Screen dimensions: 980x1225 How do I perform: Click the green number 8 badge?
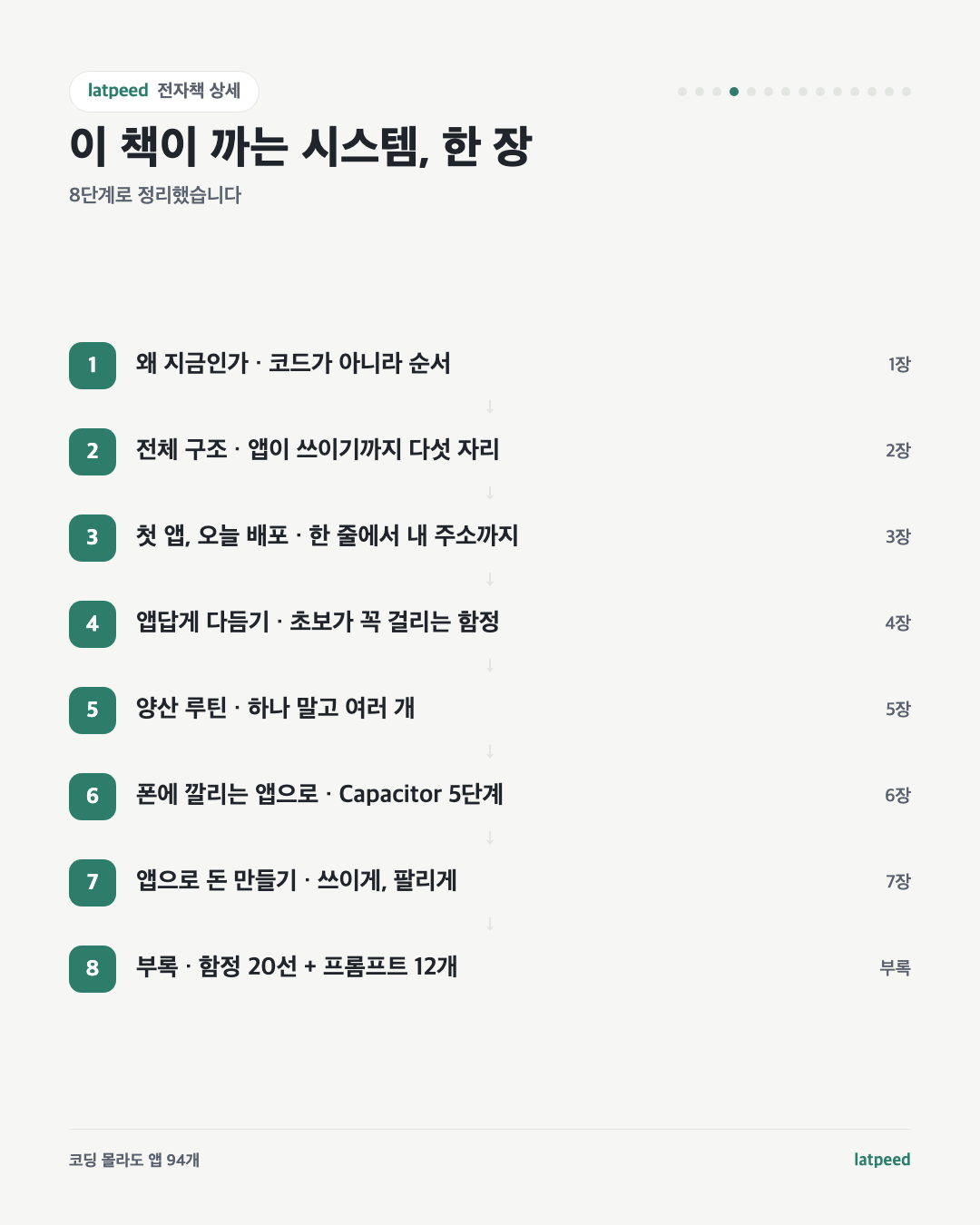pos(93,969)
